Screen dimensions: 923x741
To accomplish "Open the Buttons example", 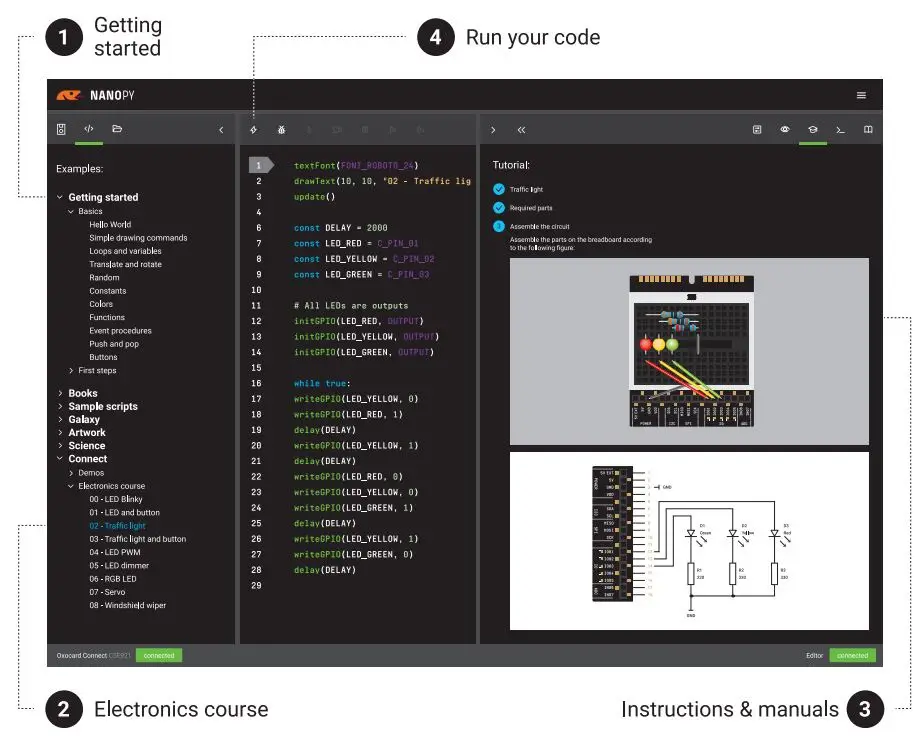I will (x=103, y=357).
